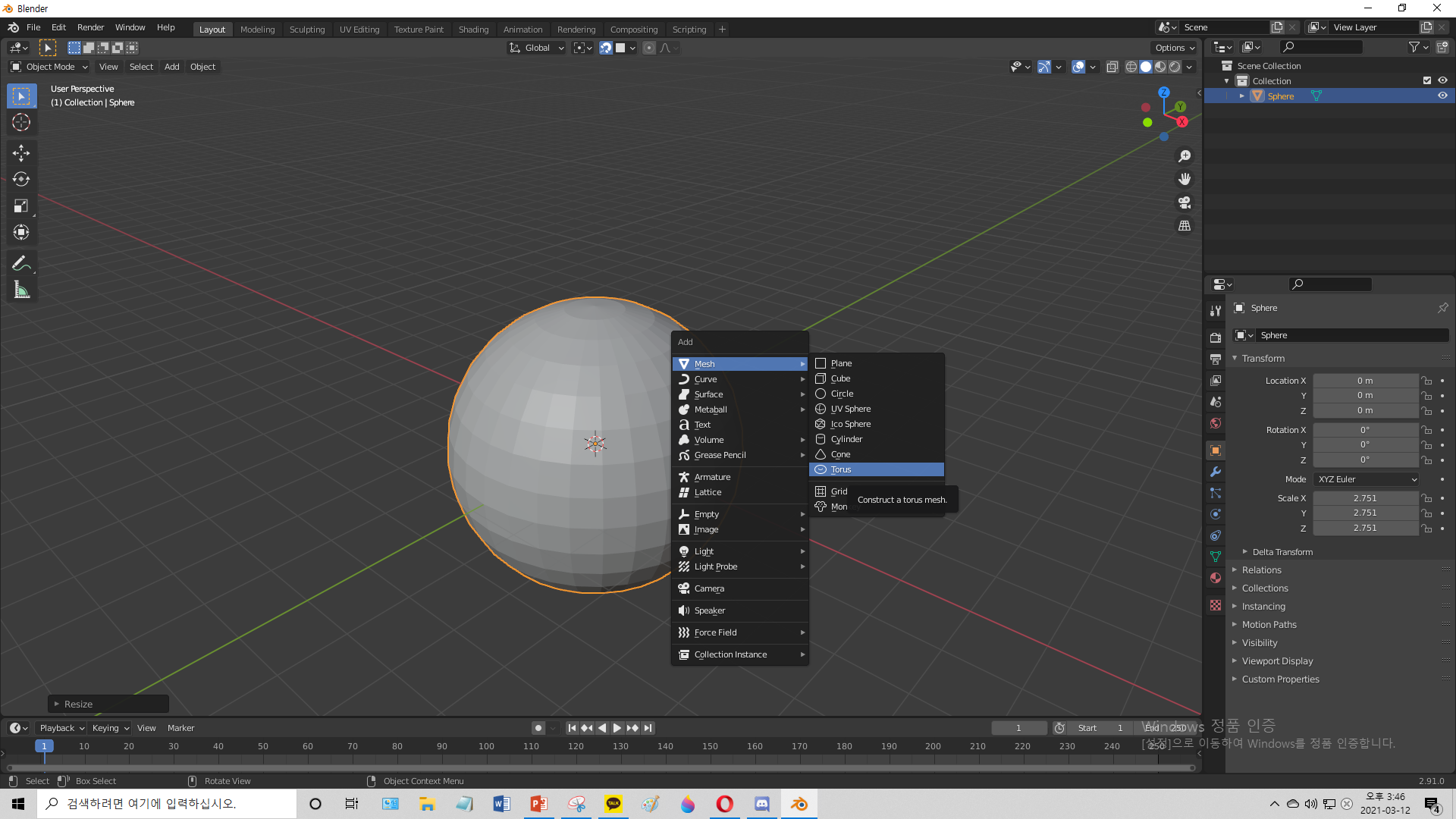This screenshot has height=819, width=1456.
Task: Select the Annotate pencil tool
Action: click(21, 263)
